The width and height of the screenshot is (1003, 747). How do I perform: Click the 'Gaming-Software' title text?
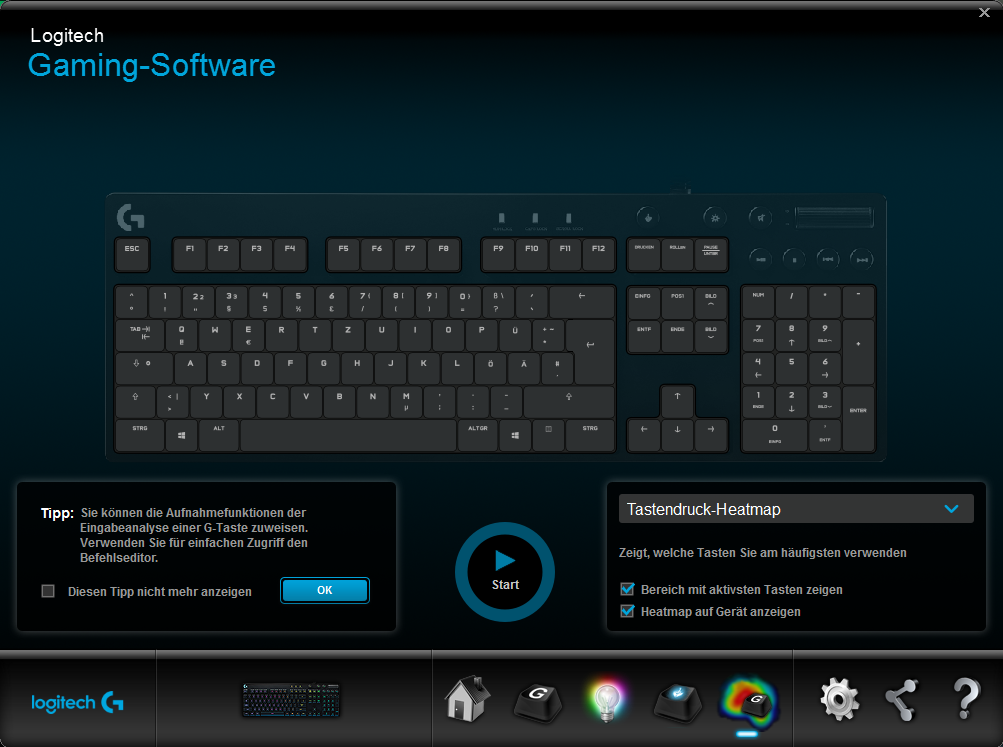pyautogui.click(x=152, y=65)
